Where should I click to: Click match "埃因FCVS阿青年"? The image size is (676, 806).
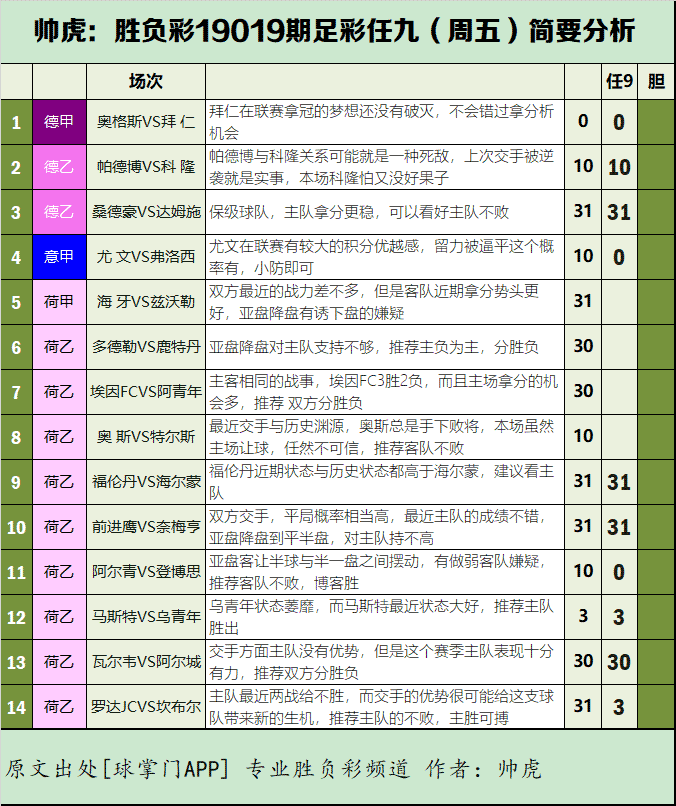click(x=146, y=392)
